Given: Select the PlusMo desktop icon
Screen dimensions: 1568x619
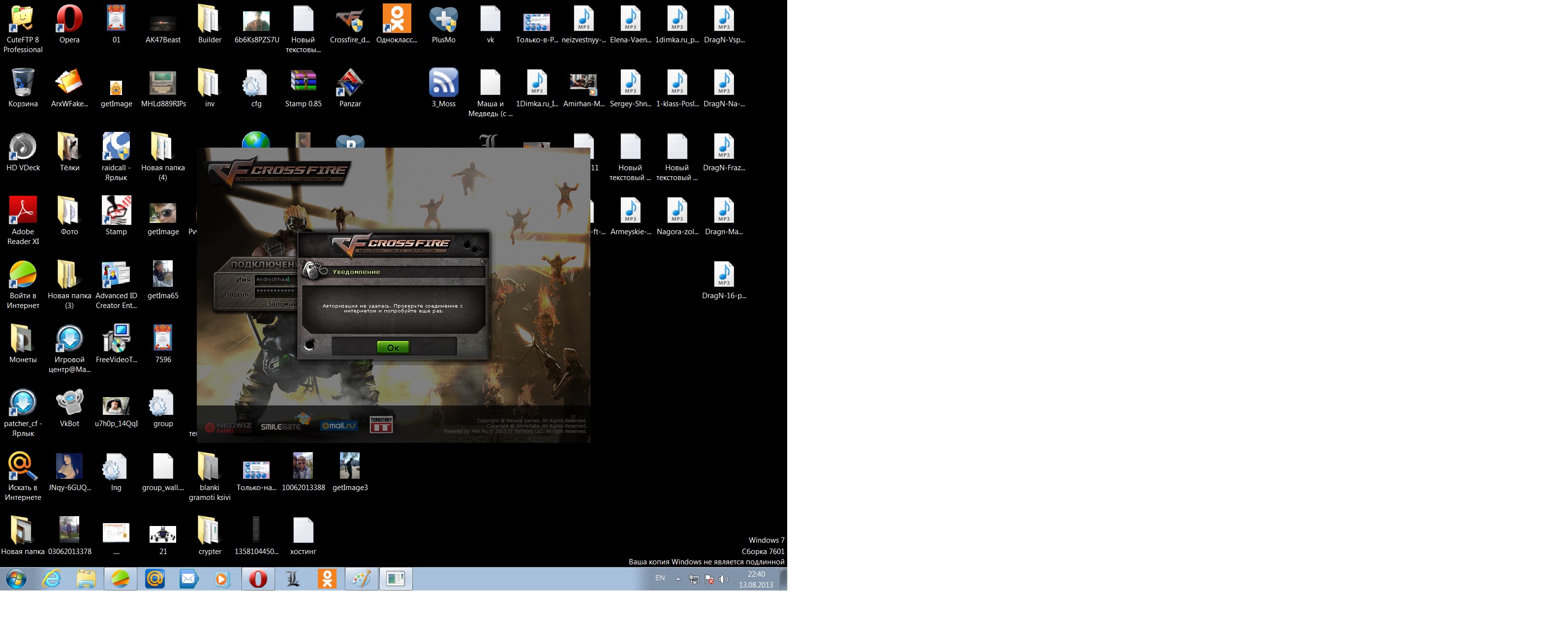Looking at the screenshot, I should pos(443,24).
